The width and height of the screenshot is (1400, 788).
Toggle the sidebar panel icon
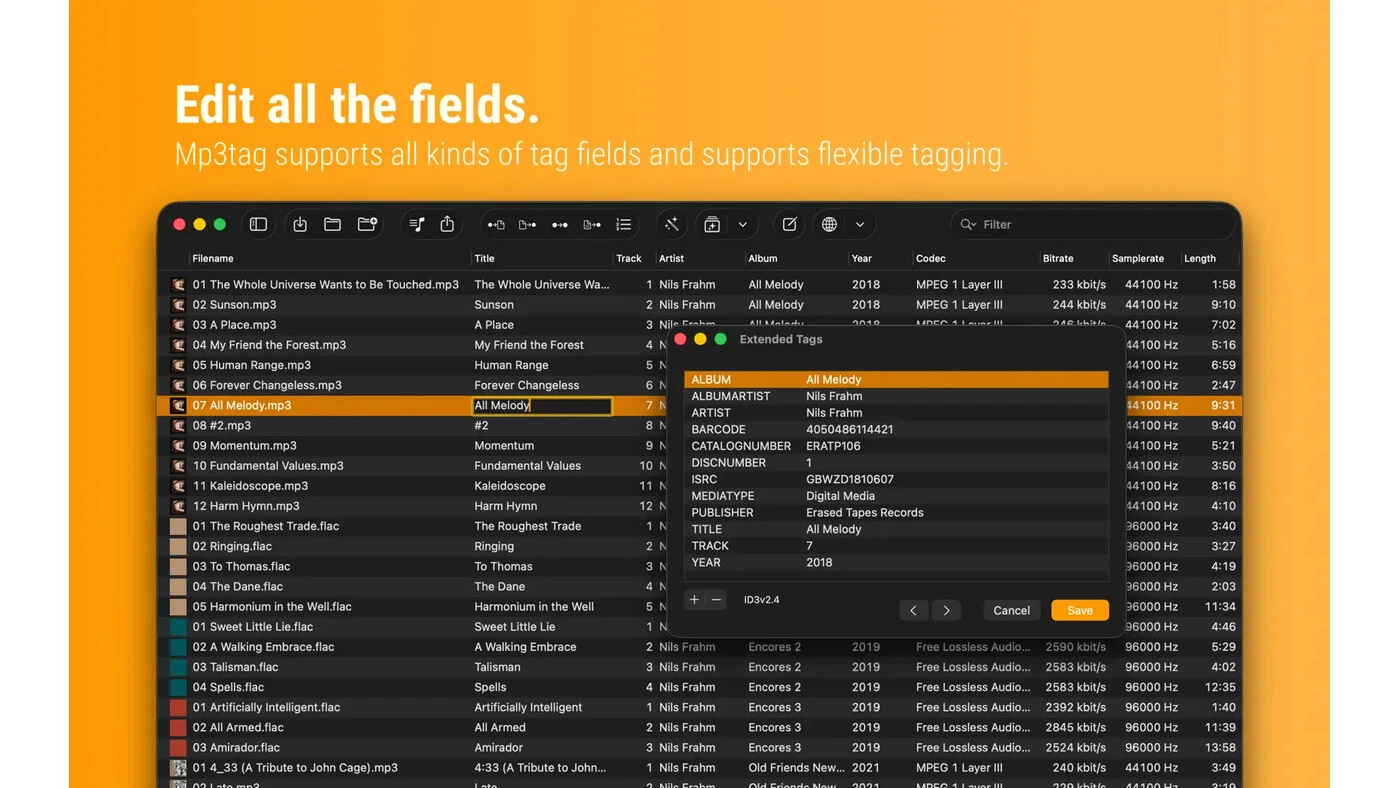pyautogui.click(x=258, y=224)
